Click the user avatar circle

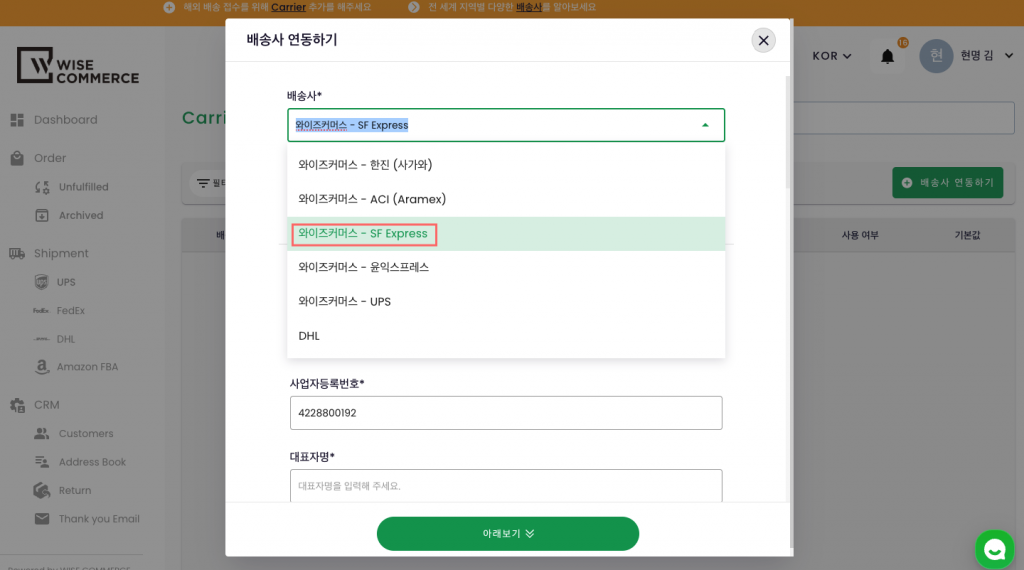tap(936, 56)
